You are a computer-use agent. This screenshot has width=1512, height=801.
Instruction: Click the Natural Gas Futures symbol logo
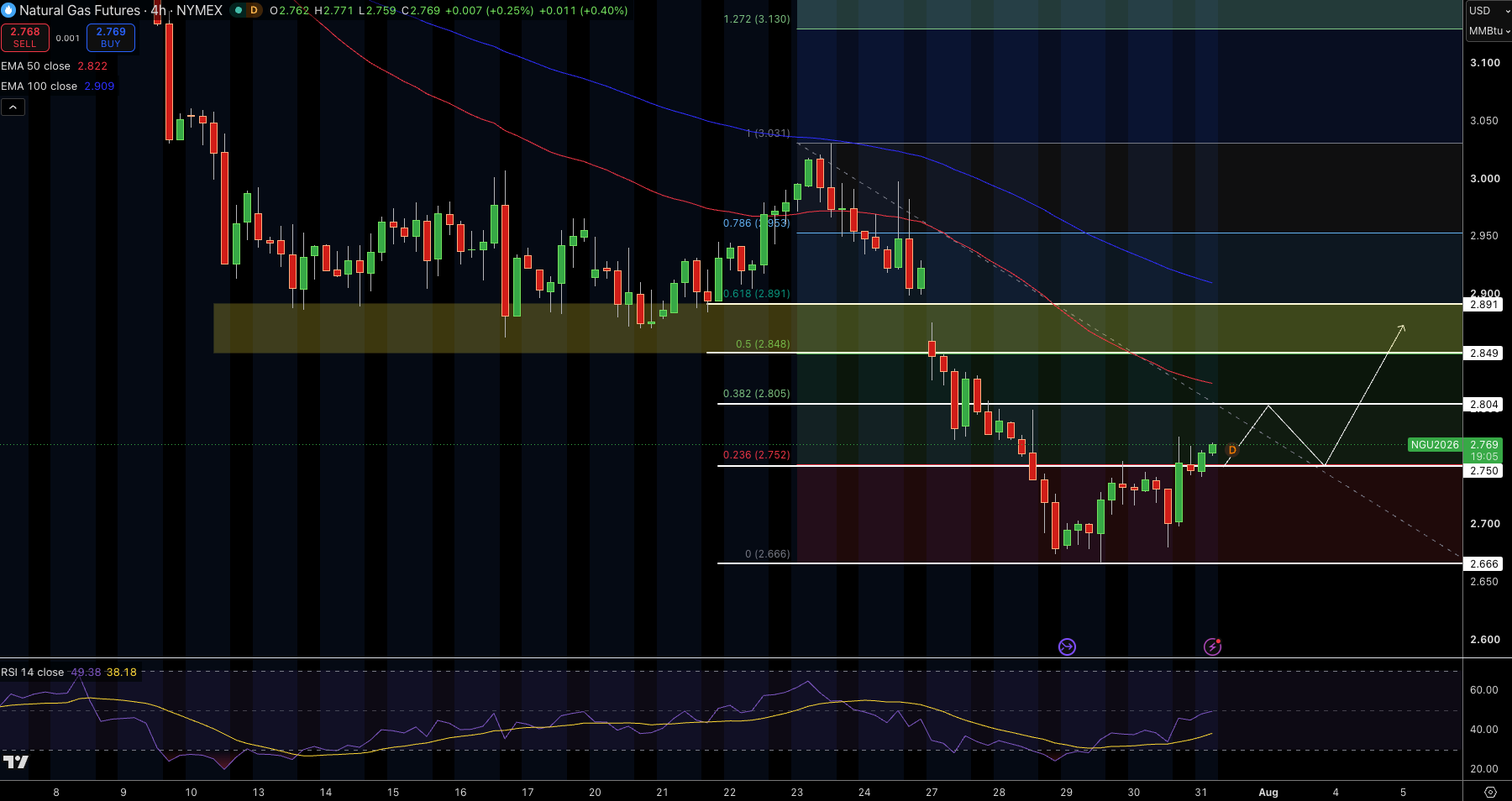(8, 10)
